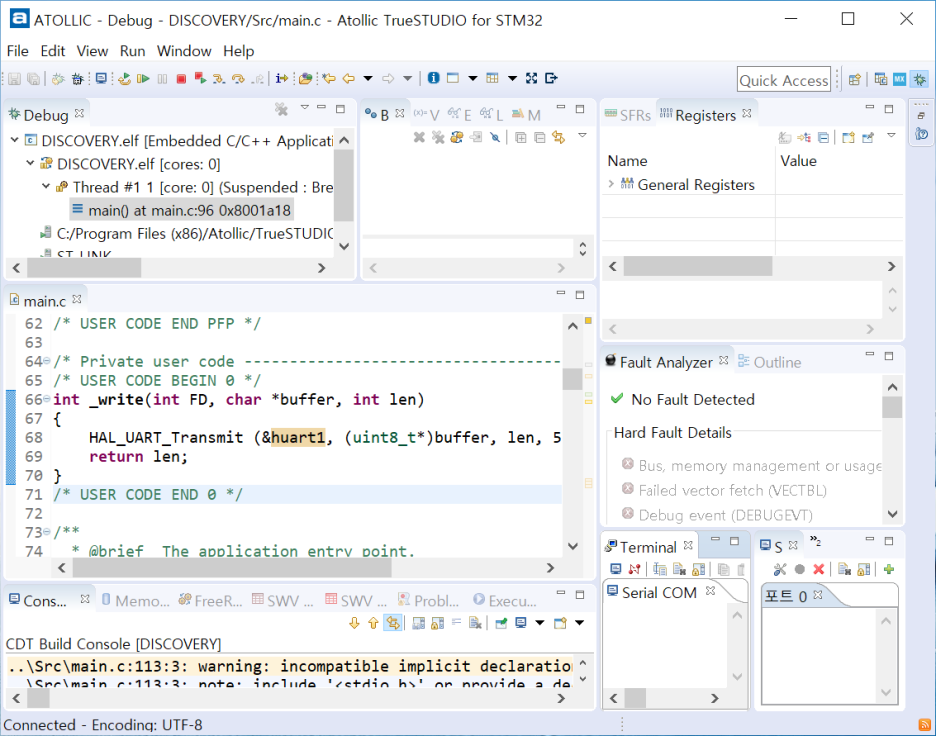Open the Memory tab in bottom panel
This screenshot has height=736, width=936.
click(136, 600)
